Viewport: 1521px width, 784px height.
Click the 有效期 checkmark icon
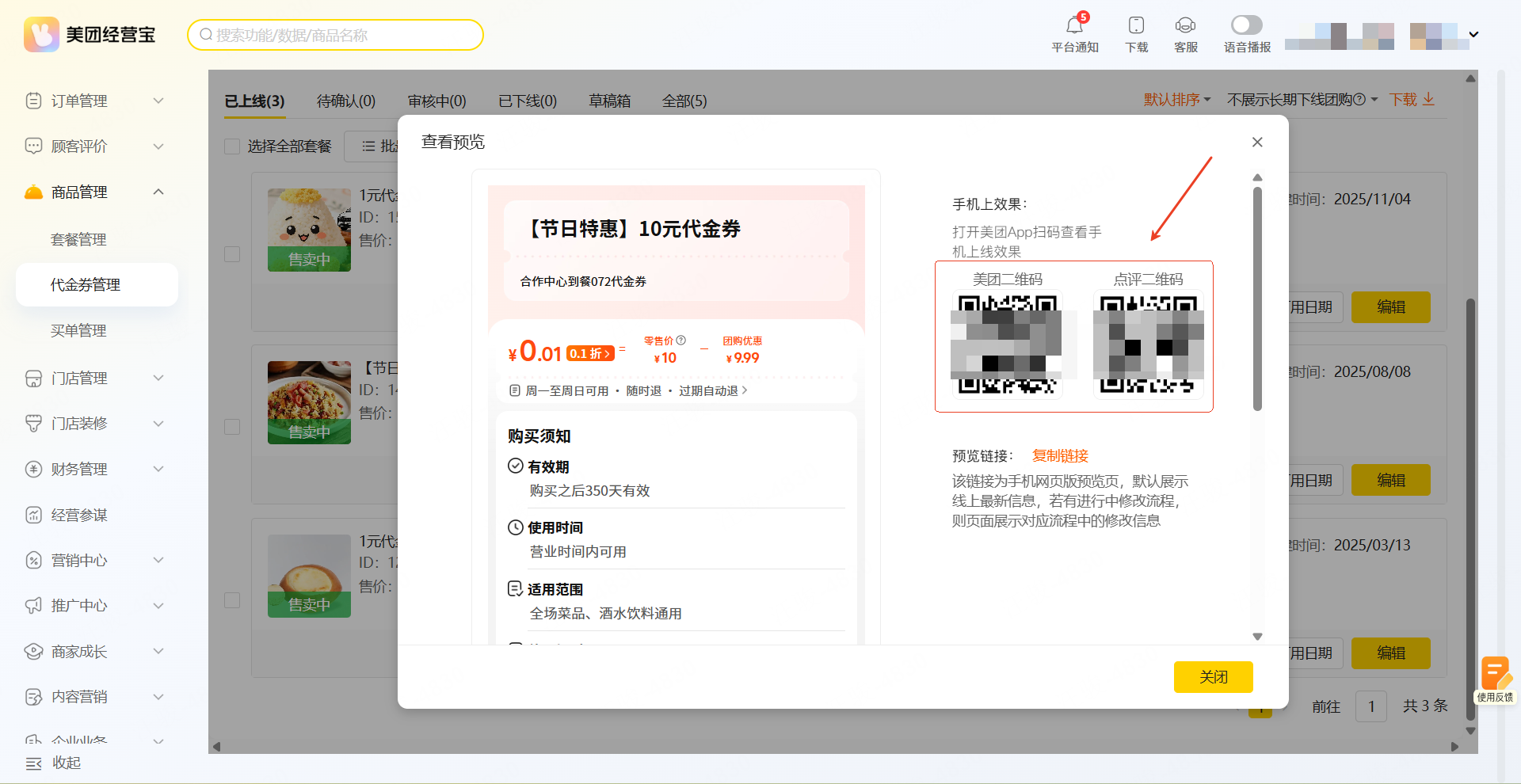pyautogui.click(x=515, y=466)
